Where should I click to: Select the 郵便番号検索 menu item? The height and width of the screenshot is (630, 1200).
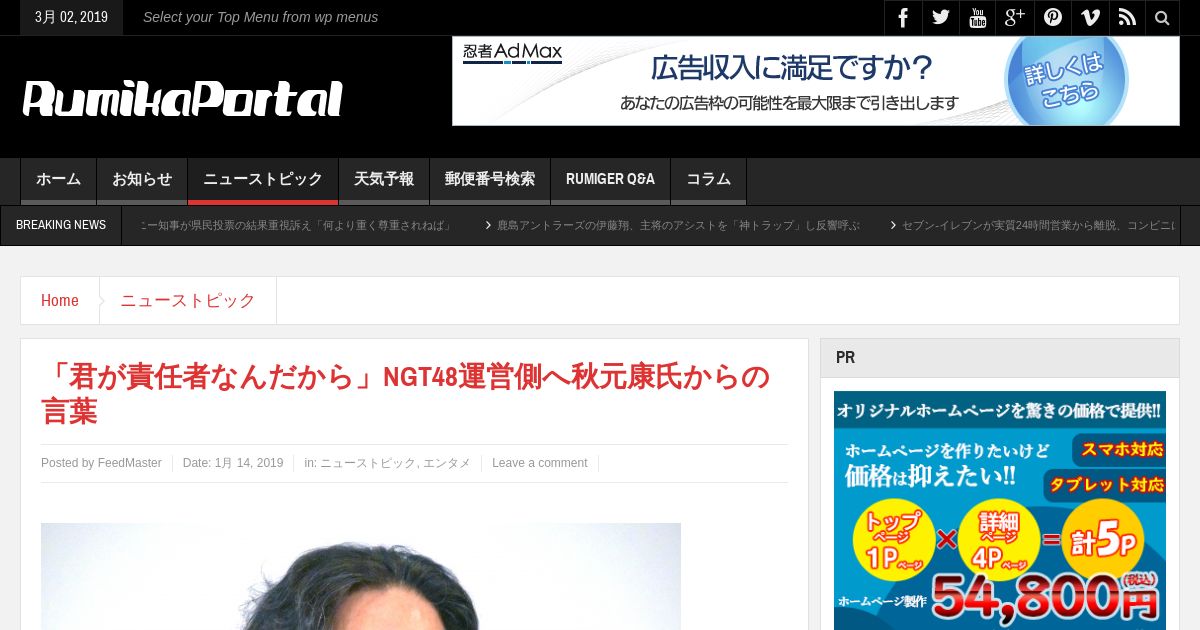(490, 180)
